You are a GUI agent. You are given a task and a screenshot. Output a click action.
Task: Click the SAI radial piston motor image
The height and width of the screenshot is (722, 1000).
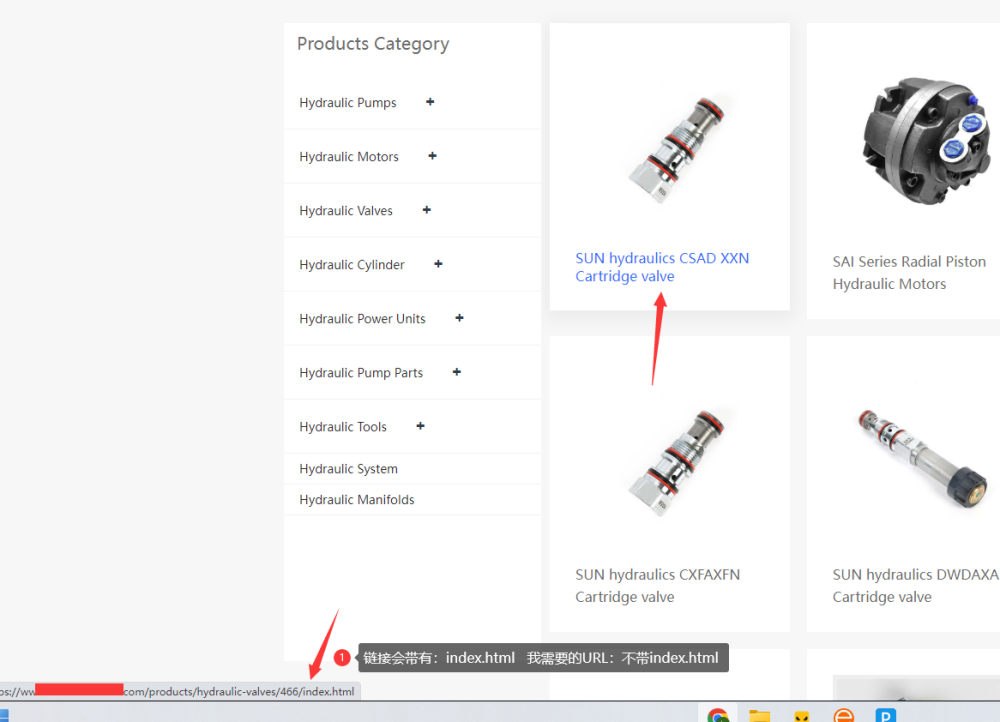(x=926, y=140)
